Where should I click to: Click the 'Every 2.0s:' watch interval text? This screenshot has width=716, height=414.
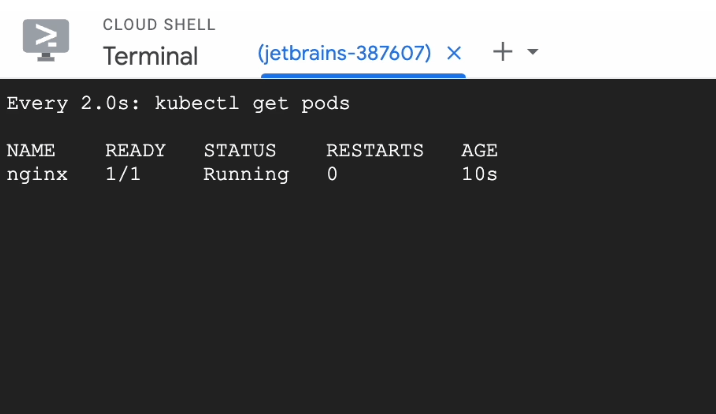74,103
